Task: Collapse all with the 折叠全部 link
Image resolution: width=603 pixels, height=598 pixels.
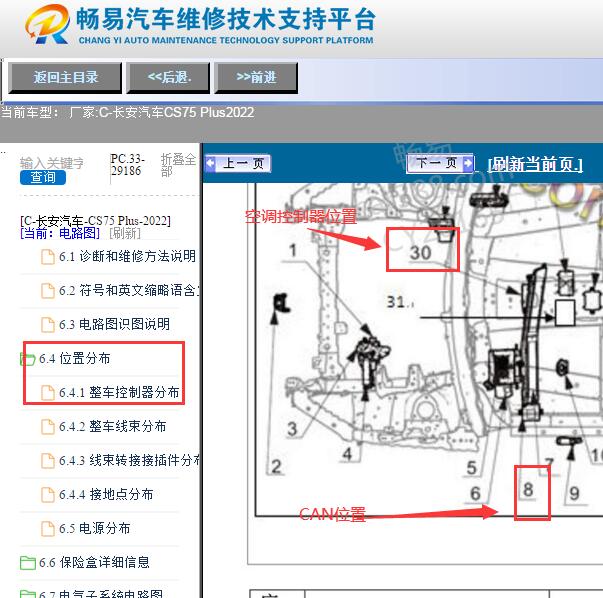Action: pyautogui.click(x=178, y=165)
